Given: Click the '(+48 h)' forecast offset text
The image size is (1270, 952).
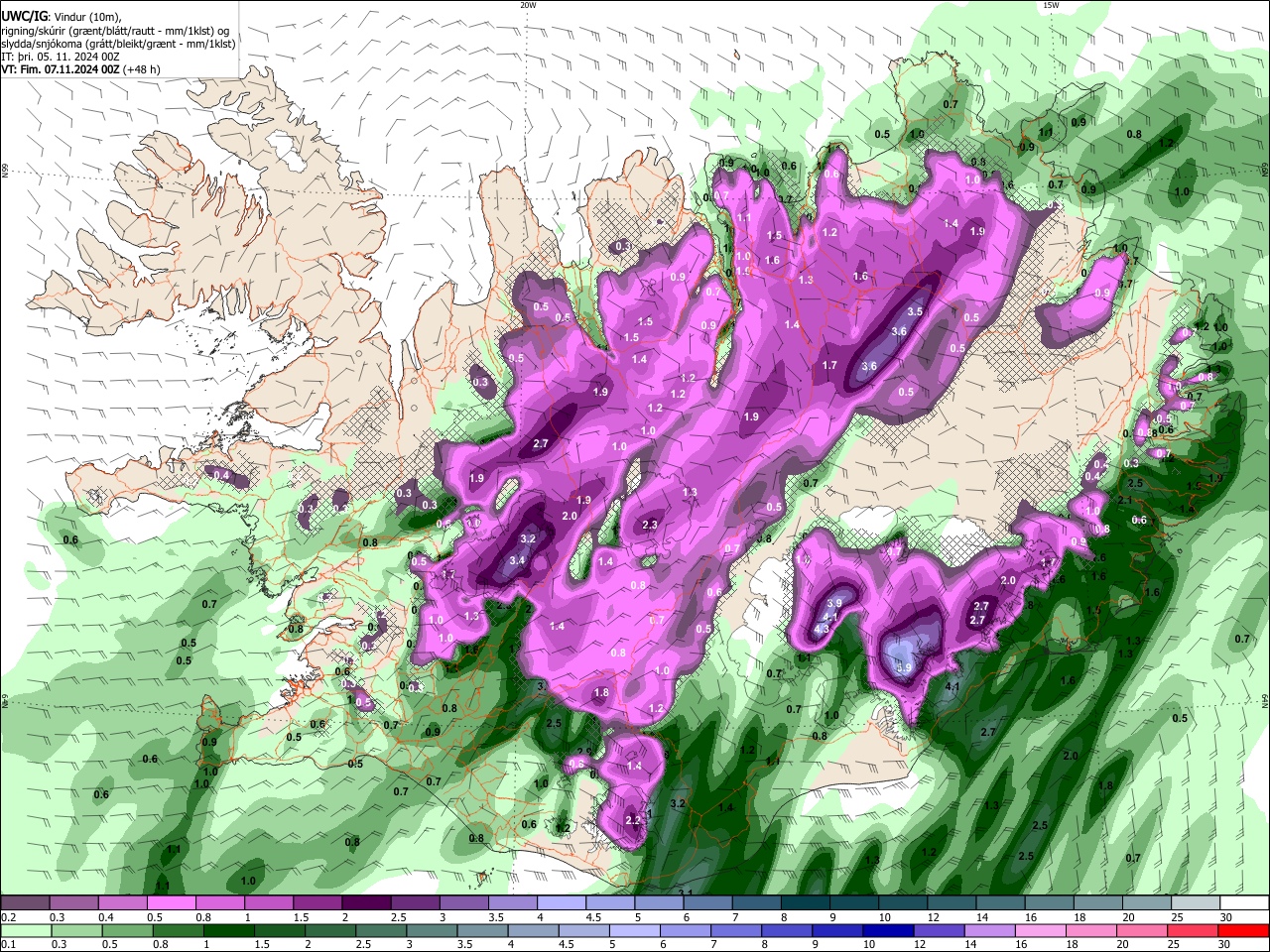Looking at the screenshot, I should (143, 69).
